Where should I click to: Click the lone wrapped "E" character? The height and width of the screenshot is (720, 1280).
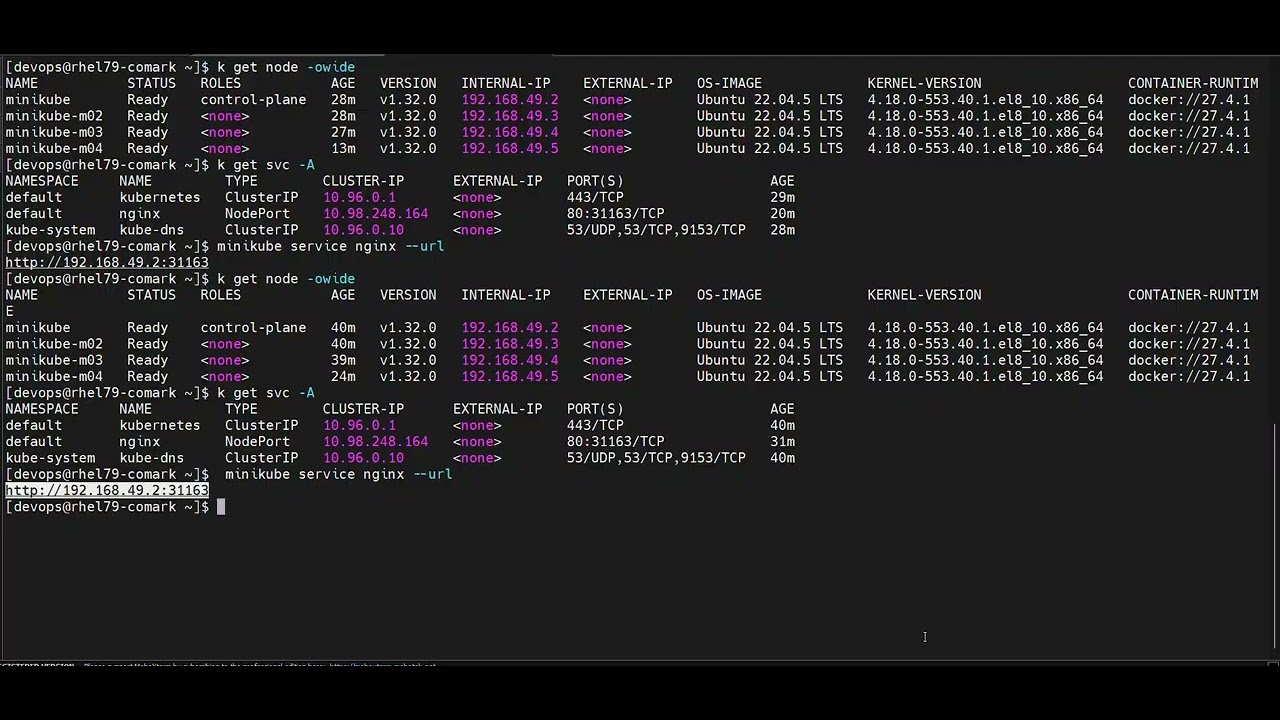[x=9, y=311]
